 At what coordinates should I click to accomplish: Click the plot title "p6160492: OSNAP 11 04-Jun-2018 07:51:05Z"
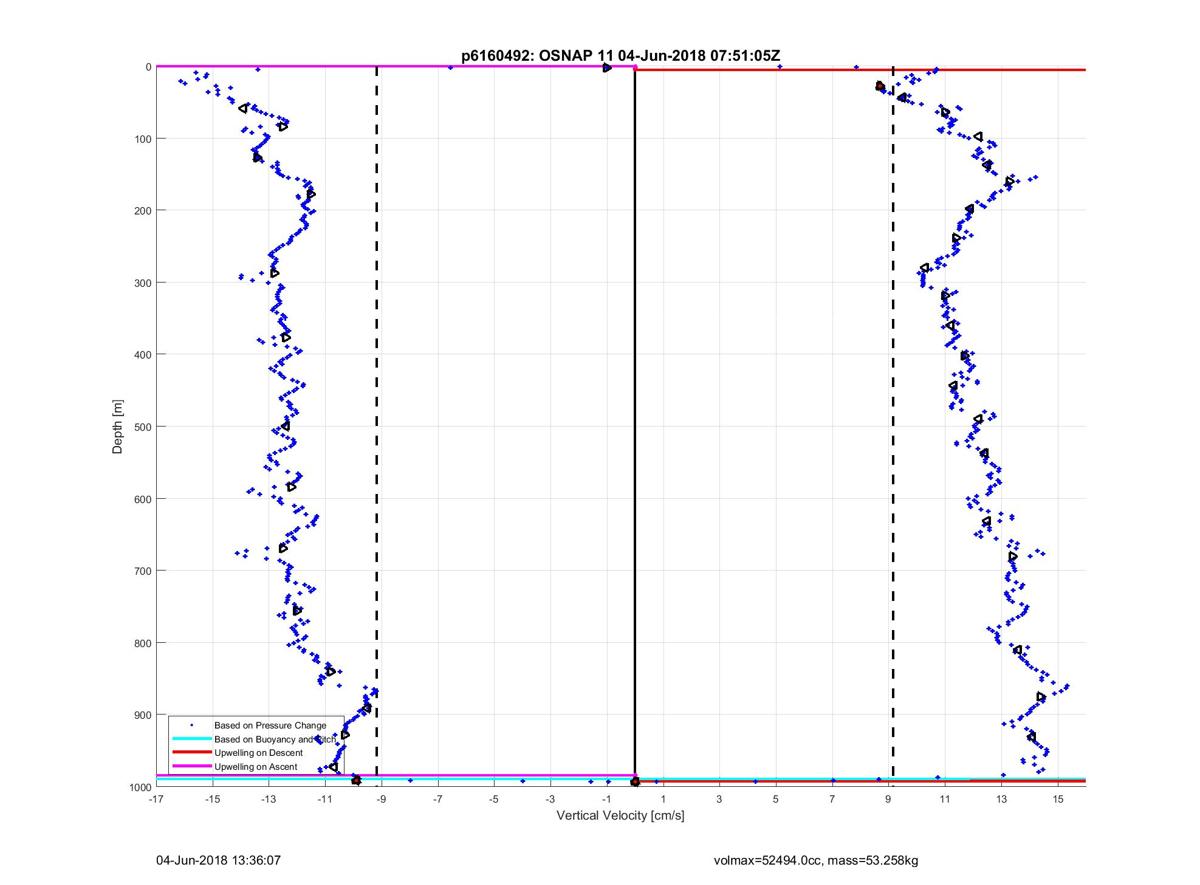[x=620, y=54]
